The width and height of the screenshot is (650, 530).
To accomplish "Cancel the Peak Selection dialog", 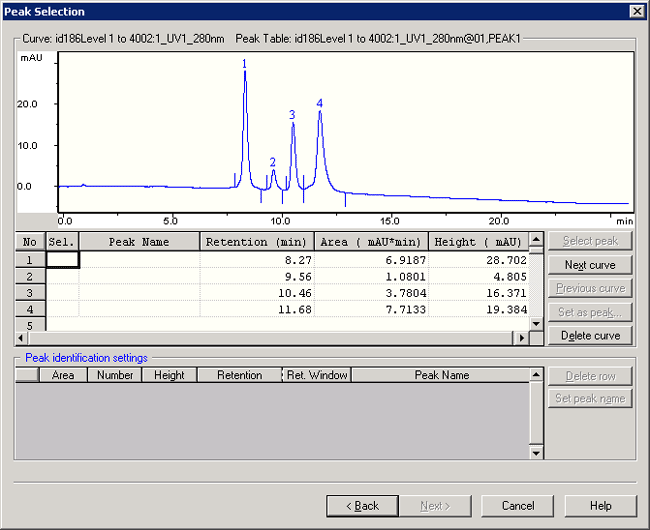I will [x=517, y=506].
